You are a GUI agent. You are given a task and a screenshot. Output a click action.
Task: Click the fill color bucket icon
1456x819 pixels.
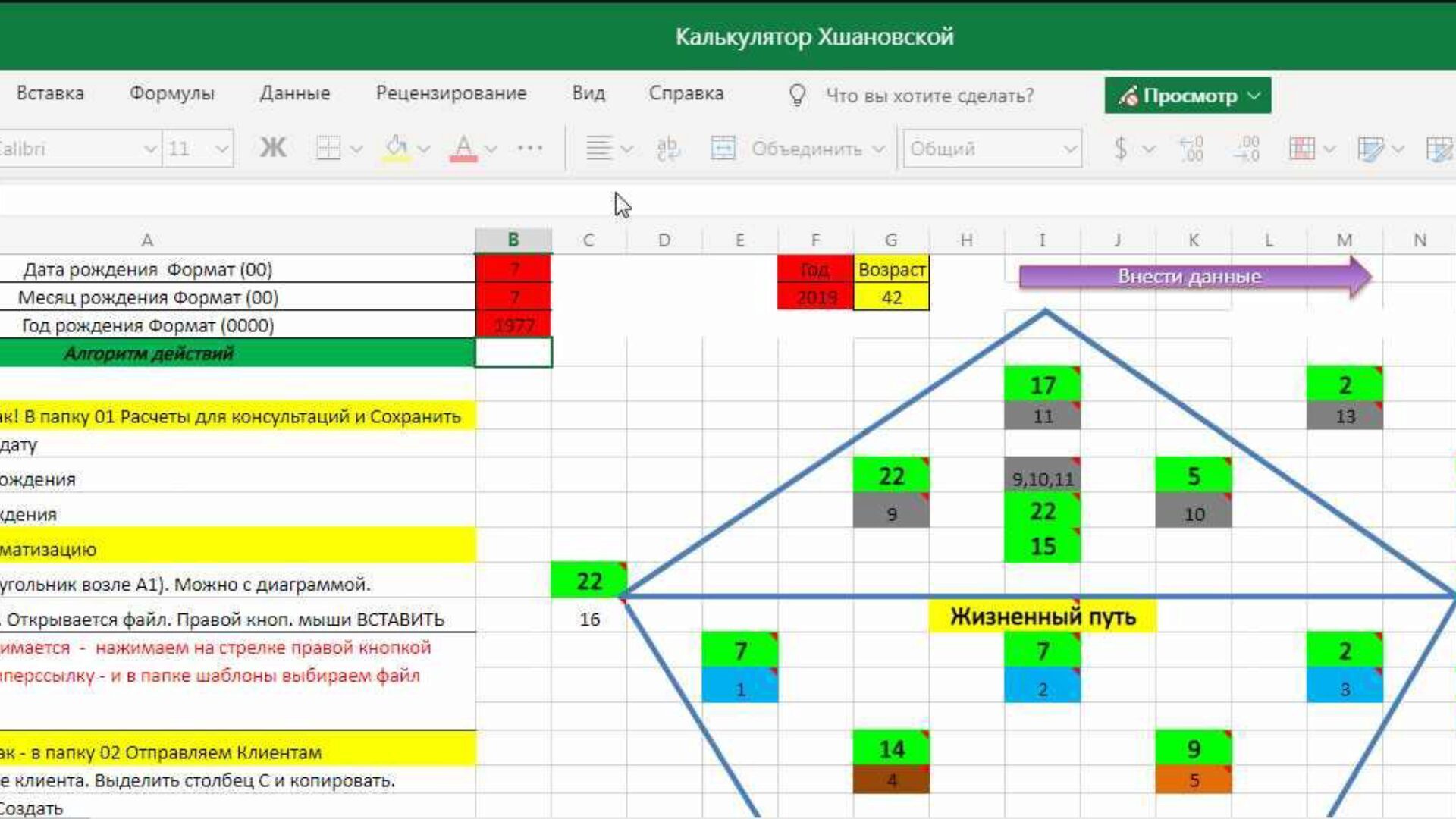(396, 148)
